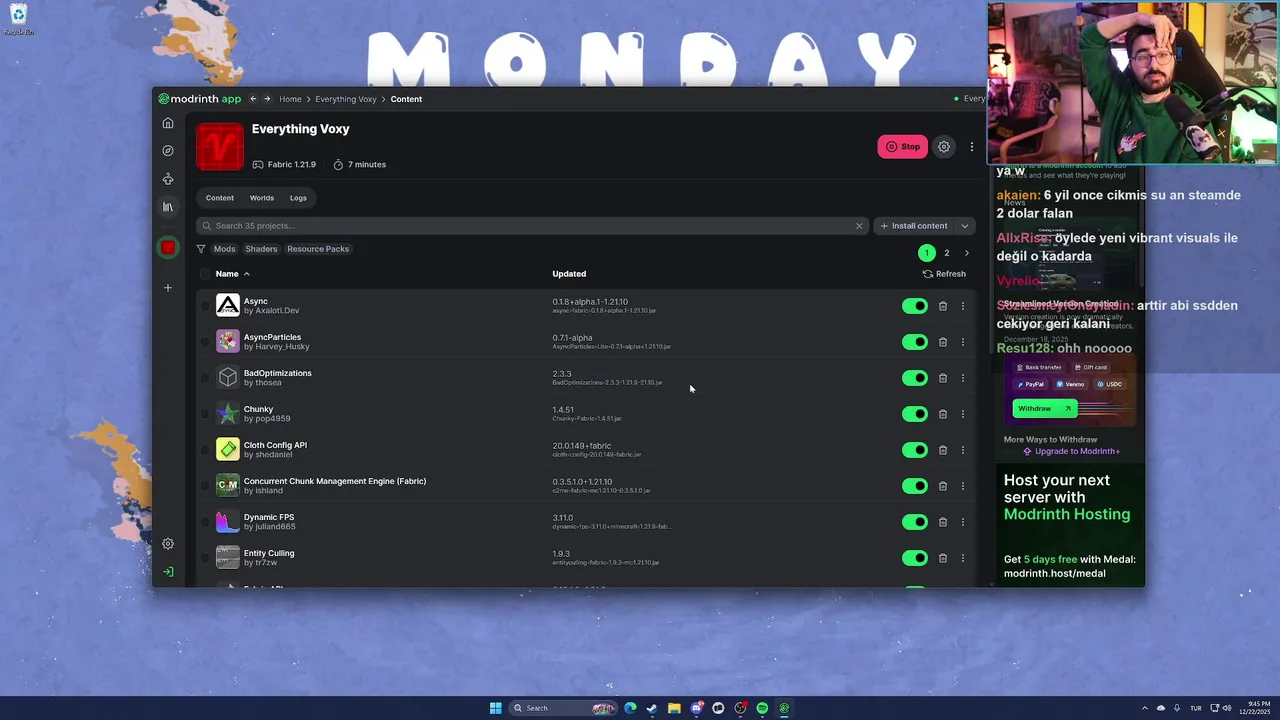Clear the search field with the X icon
The width and height of the screenshot is (1280, 720).
click(859, 226)
